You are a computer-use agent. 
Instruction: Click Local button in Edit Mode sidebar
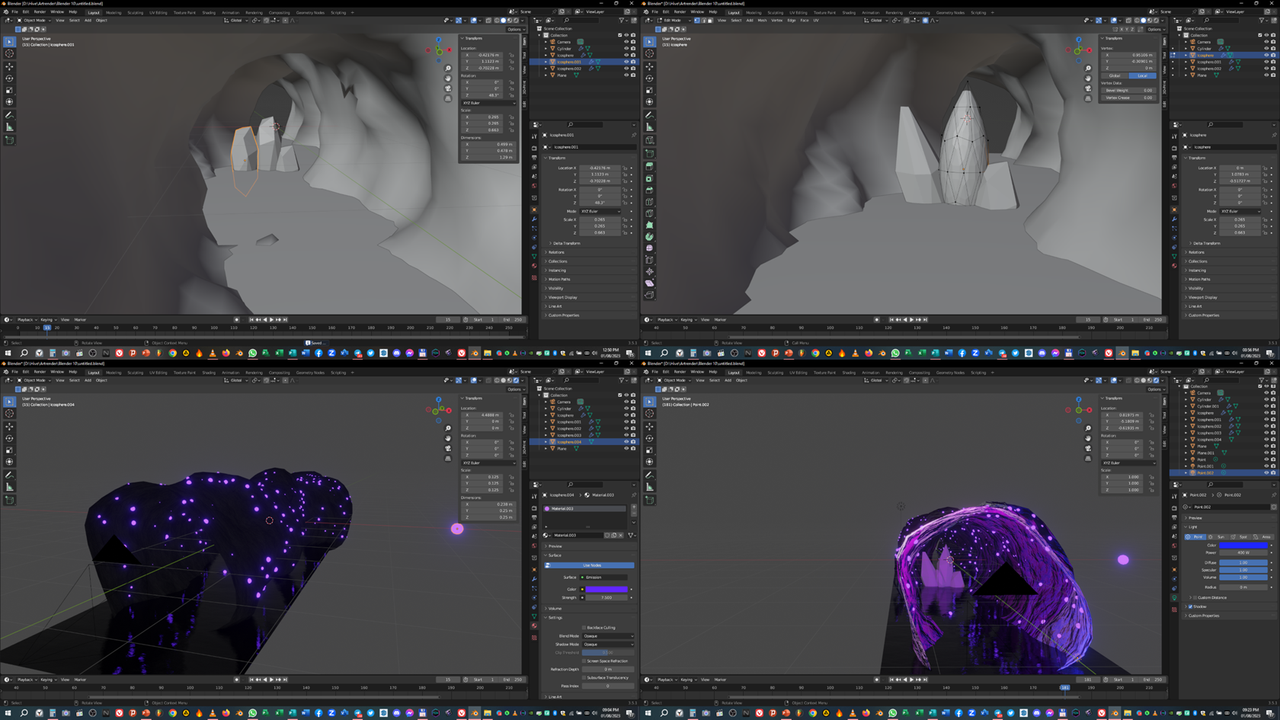pos(1142,76)
